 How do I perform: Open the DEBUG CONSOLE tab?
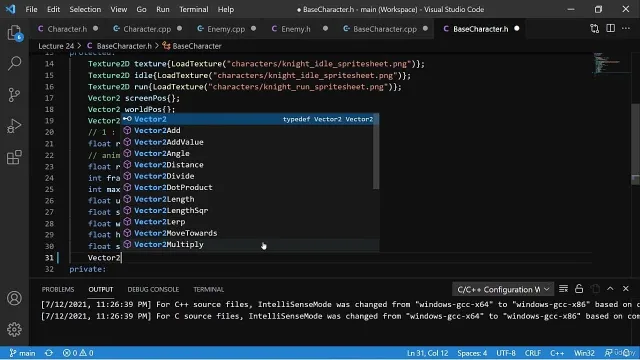(x=153, y=289)
